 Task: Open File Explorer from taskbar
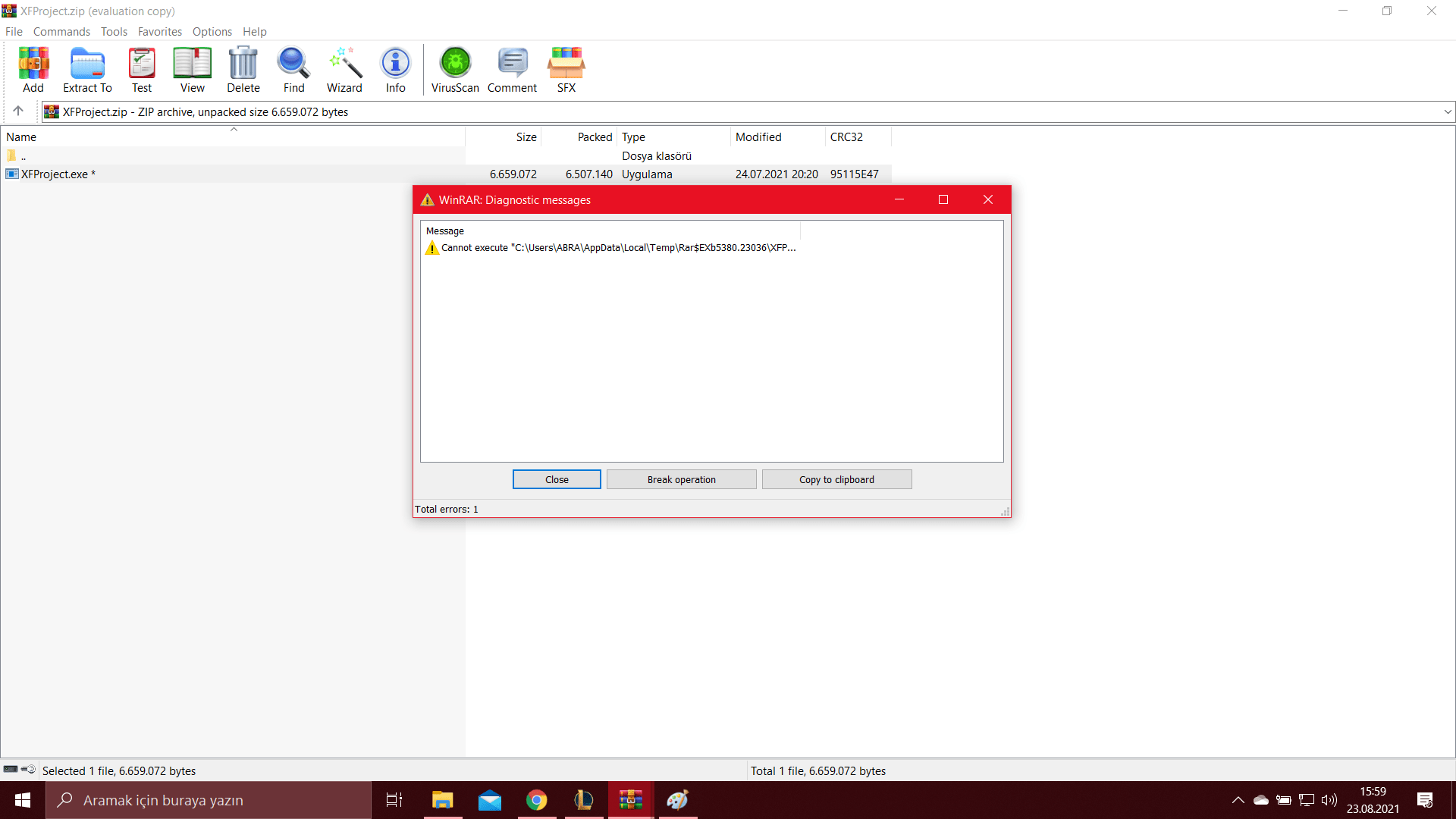point(442,800)
